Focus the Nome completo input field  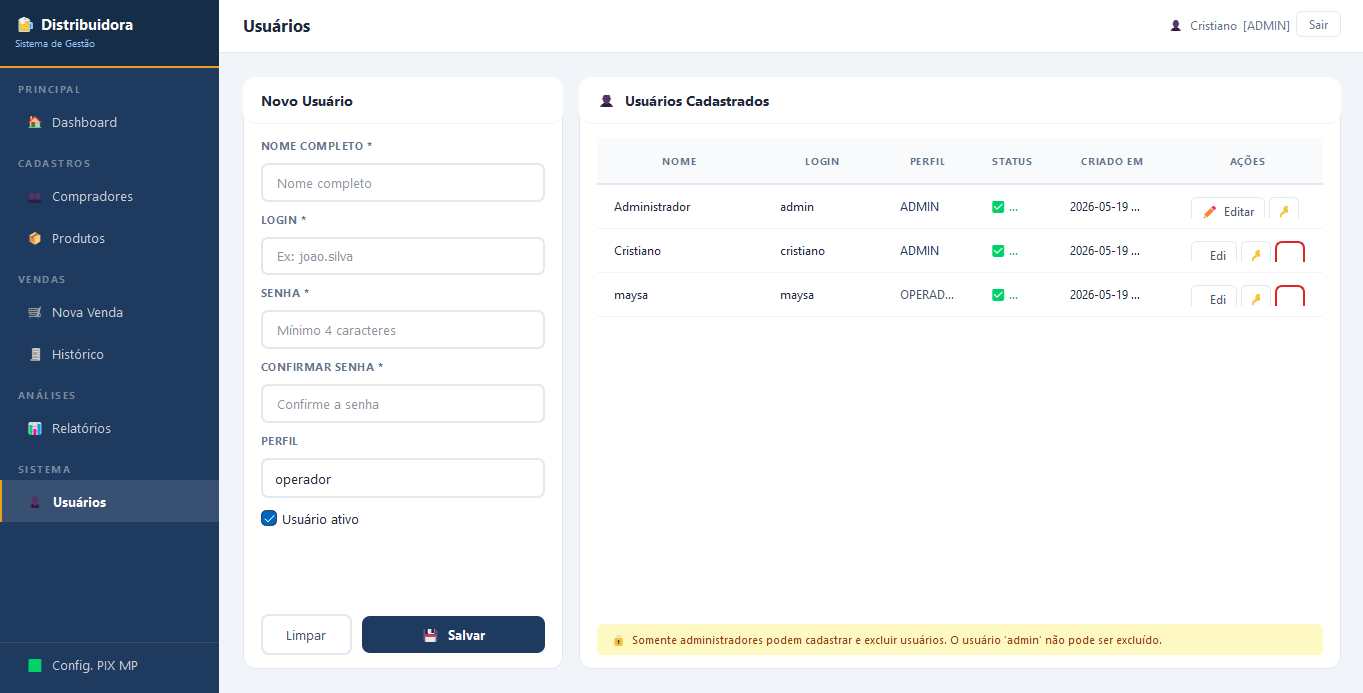pyautogui.click(x=403, y=183)
